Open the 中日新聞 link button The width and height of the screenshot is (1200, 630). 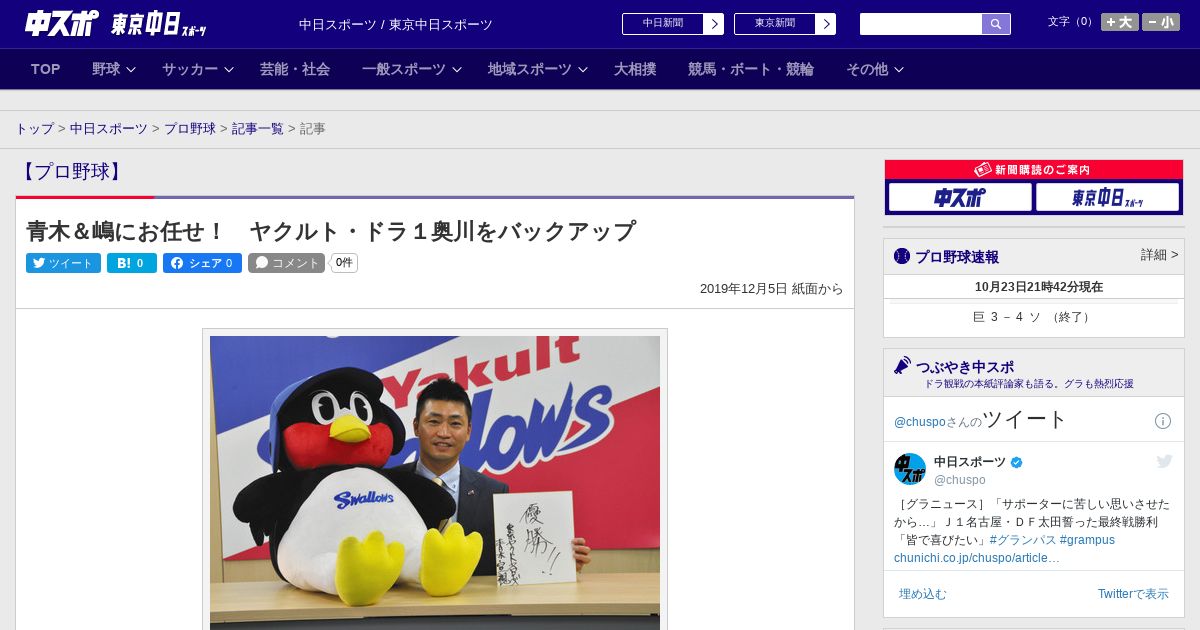[663, 24]
